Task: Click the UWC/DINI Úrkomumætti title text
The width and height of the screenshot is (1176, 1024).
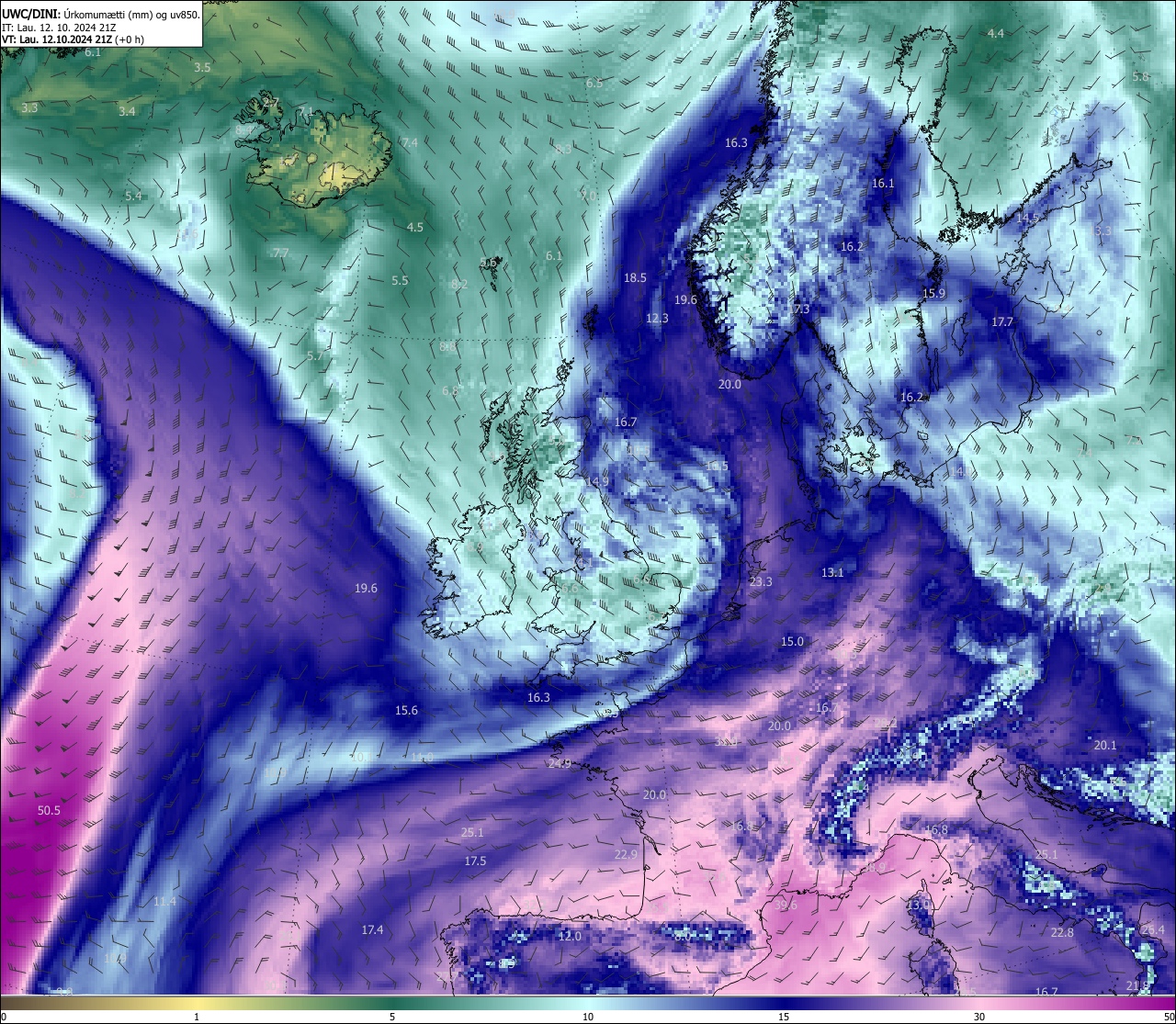Action: [100, 14]
